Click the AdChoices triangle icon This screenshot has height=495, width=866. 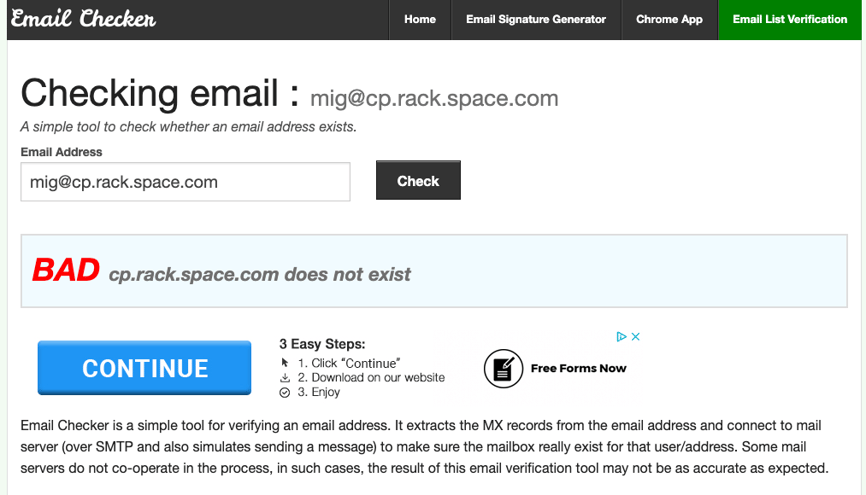tap(621, 336)
